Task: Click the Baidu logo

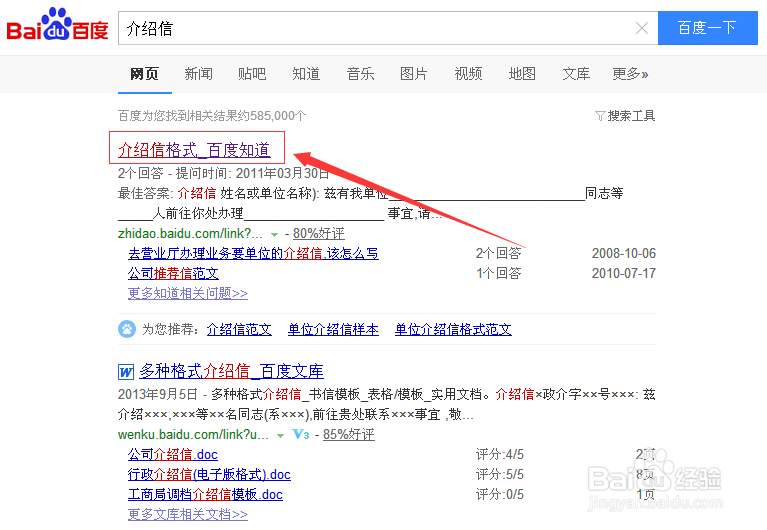Action: (x=57, y=24)
